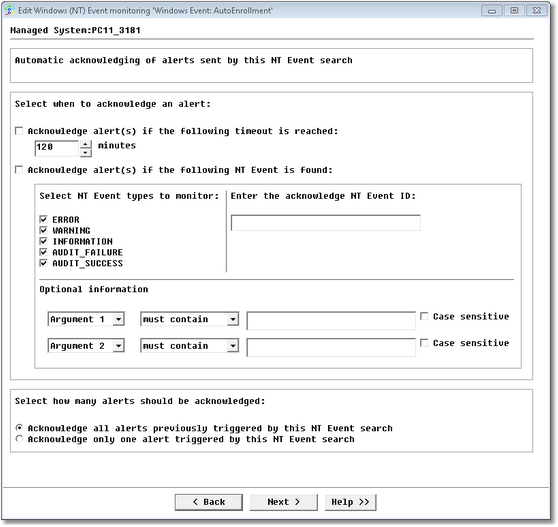558x527 pixels.
Task: Click the application icon in title bar
Action: tap(9, 10)
